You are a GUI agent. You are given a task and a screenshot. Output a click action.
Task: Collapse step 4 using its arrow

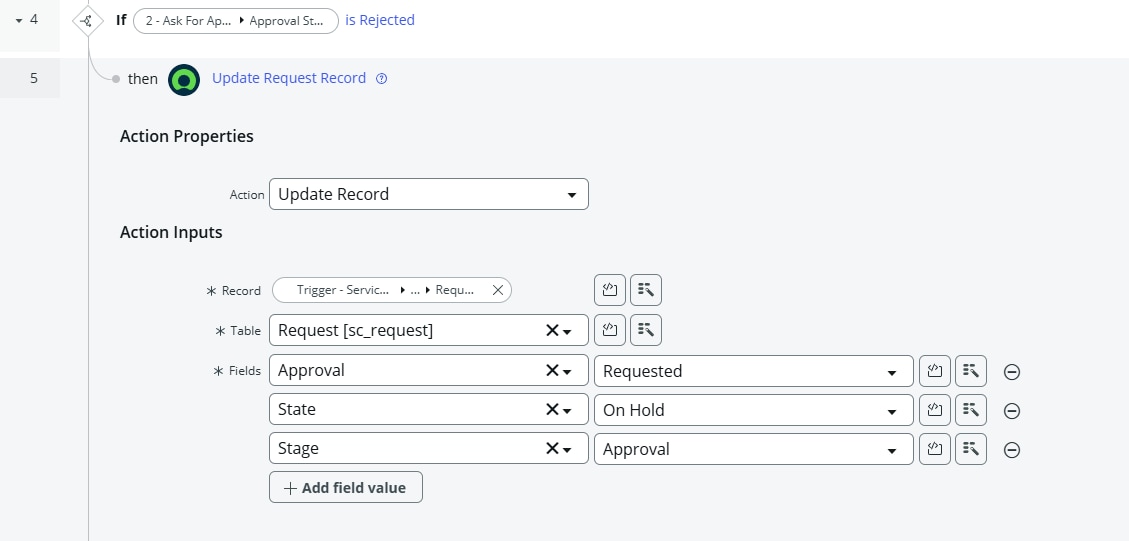tap(18, 20)
